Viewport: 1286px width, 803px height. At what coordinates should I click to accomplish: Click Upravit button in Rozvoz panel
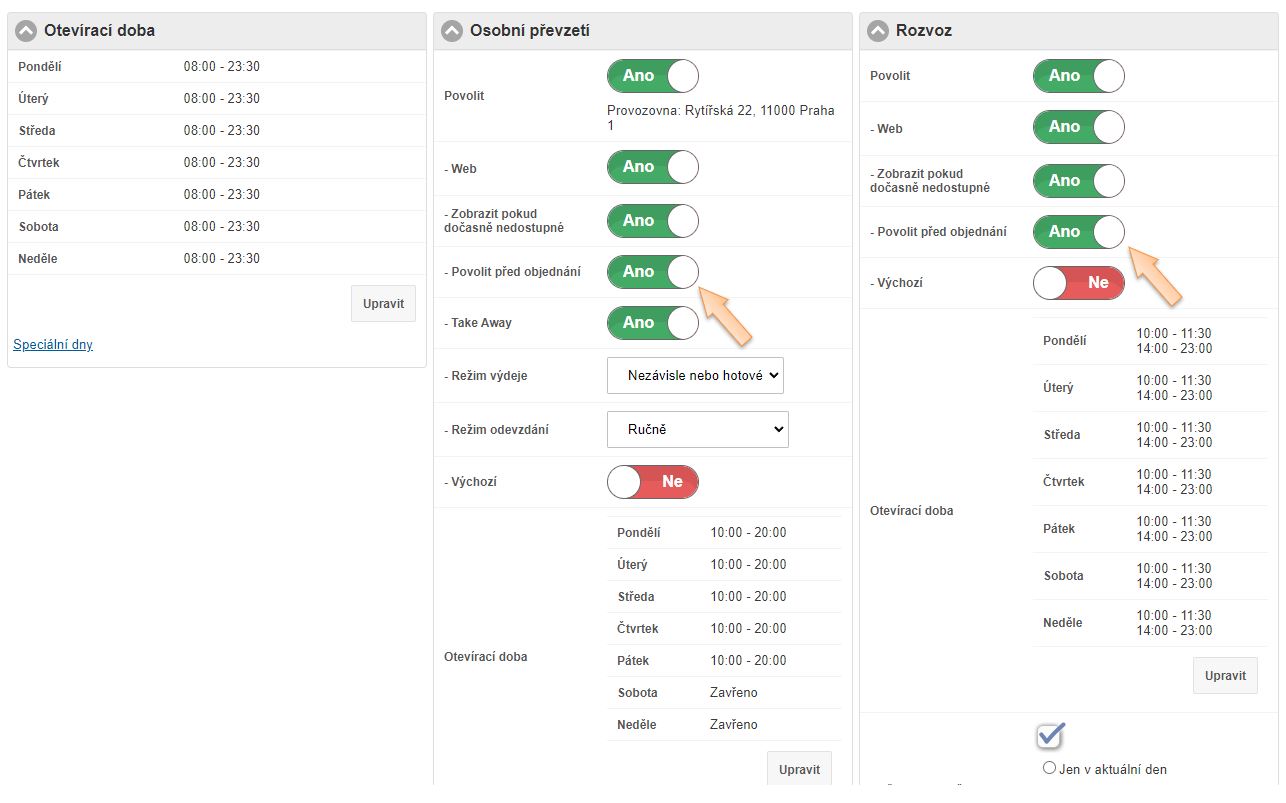pyautogui.click(x=1224, y=676)
